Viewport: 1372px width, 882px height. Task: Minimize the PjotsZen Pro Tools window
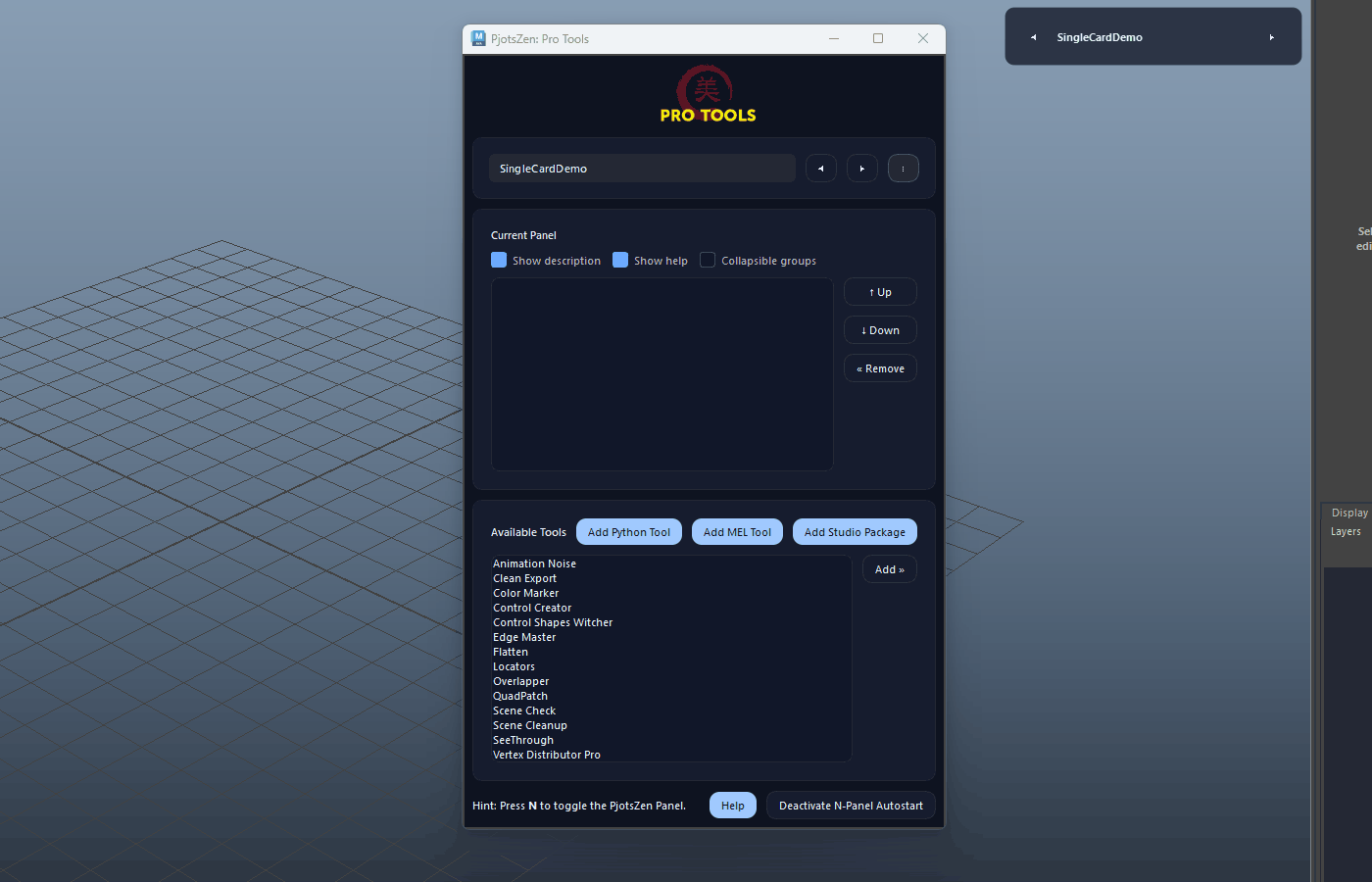[834, 38]
